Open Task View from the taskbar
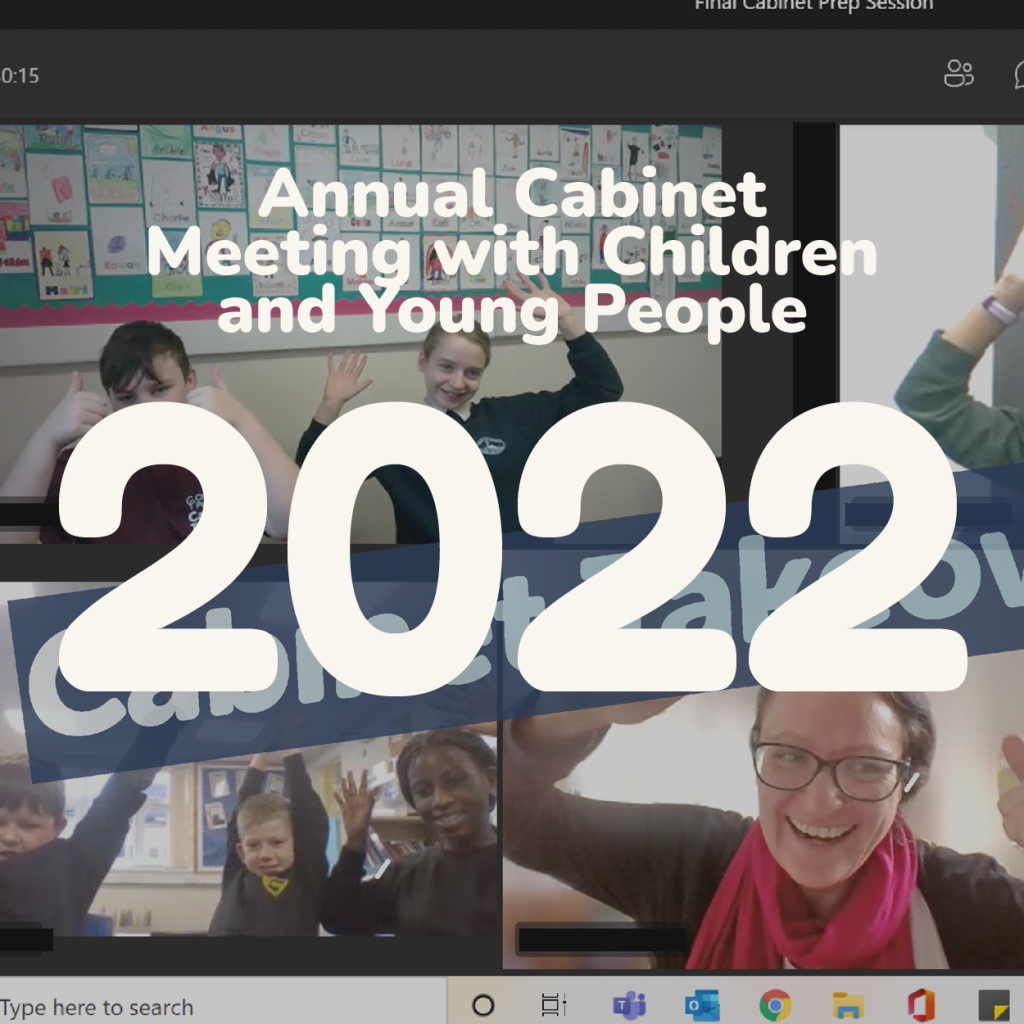The image size is (1024, 1024). tap(553, 1005)
